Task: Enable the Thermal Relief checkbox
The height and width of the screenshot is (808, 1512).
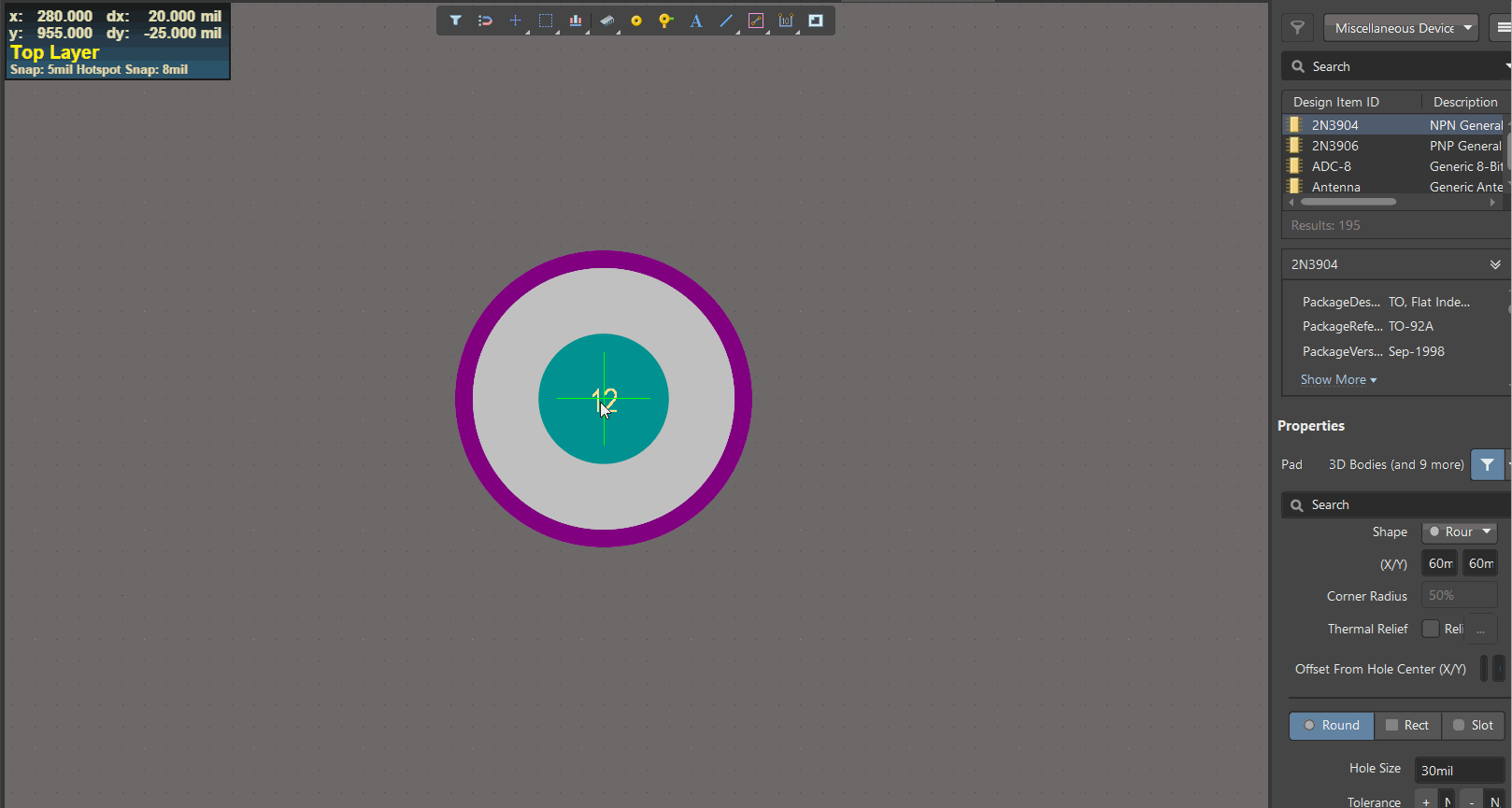Action: [1430, 629]
